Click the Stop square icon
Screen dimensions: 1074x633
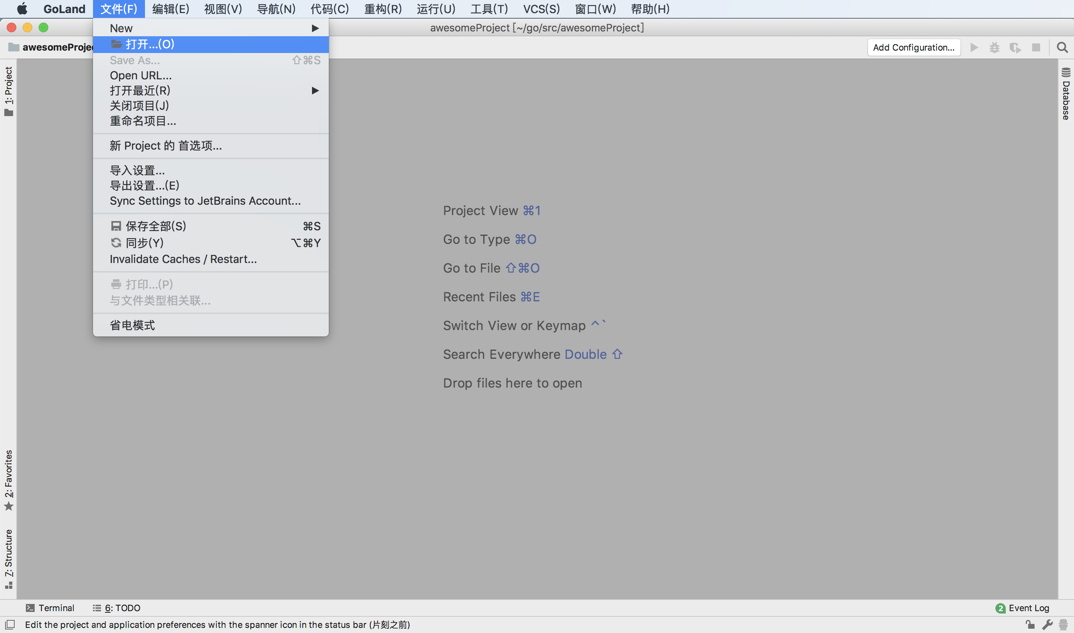pyautogui.click(x=1036, y=47)
